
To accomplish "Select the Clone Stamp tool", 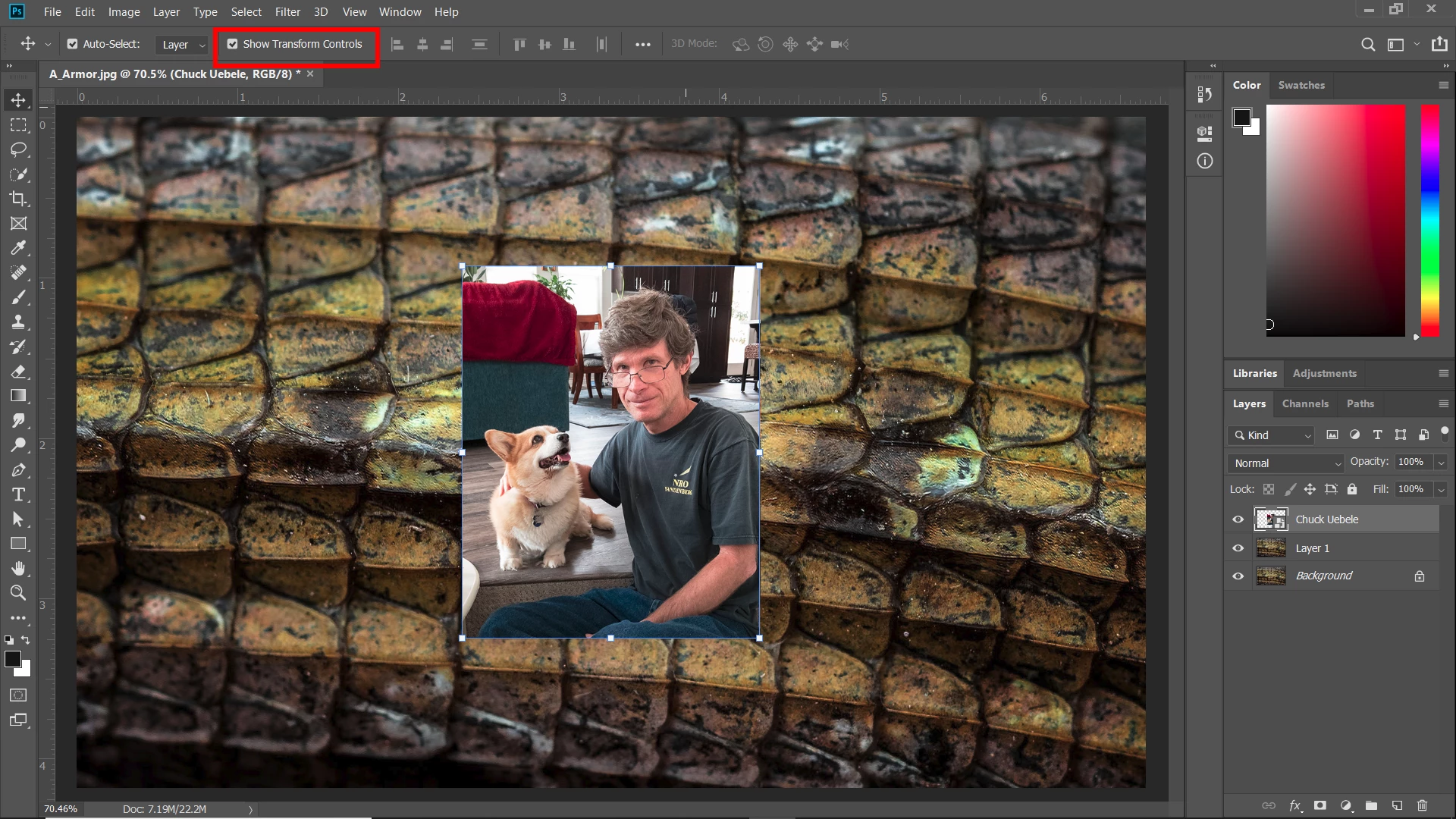I will 18,322.
